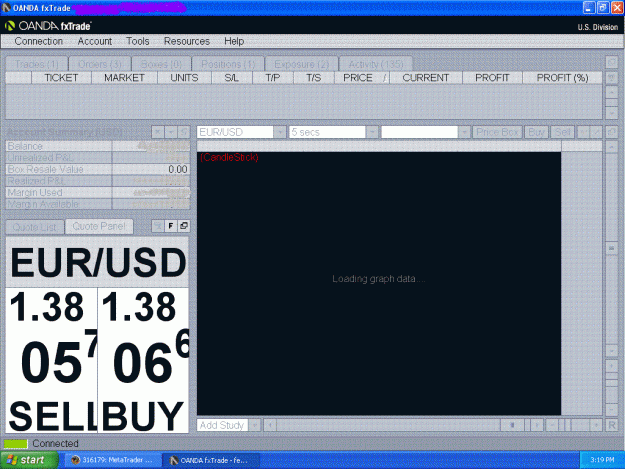Click the Box Resale Value 0.00 cell
This screenshot has width=625, height=469.
point(151,169)
